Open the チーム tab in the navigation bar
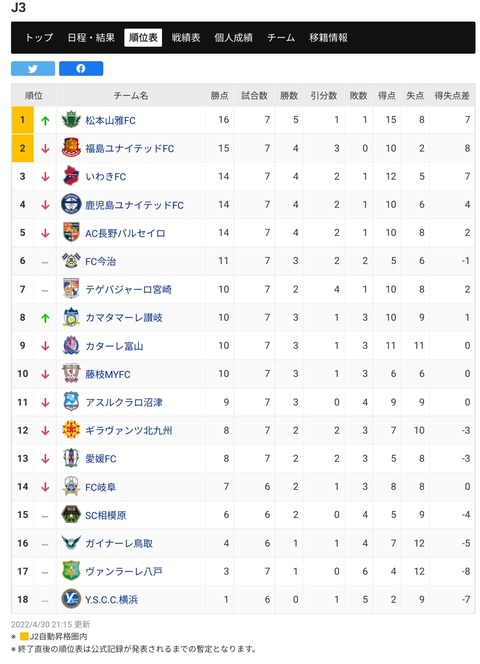This screenshot has width=480, height=664. pos(281,38)
